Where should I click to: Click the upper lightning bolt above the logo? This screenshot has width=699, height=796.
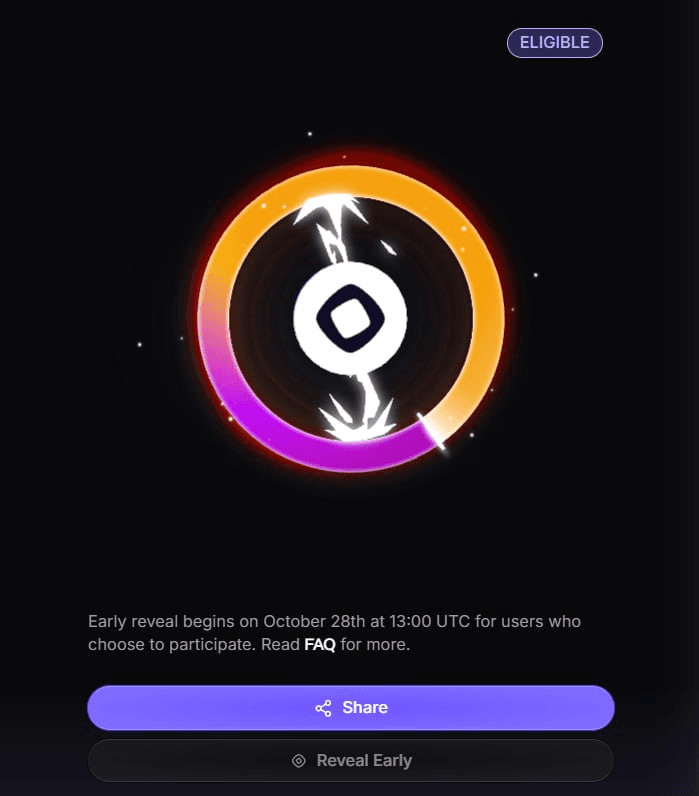point(332,228)
